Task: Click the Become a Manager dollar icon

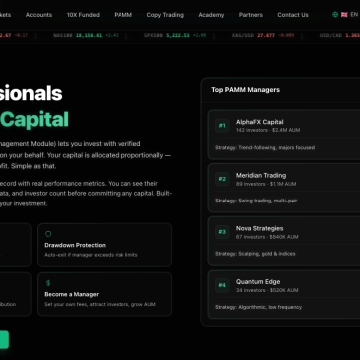Action: [48, 283]
